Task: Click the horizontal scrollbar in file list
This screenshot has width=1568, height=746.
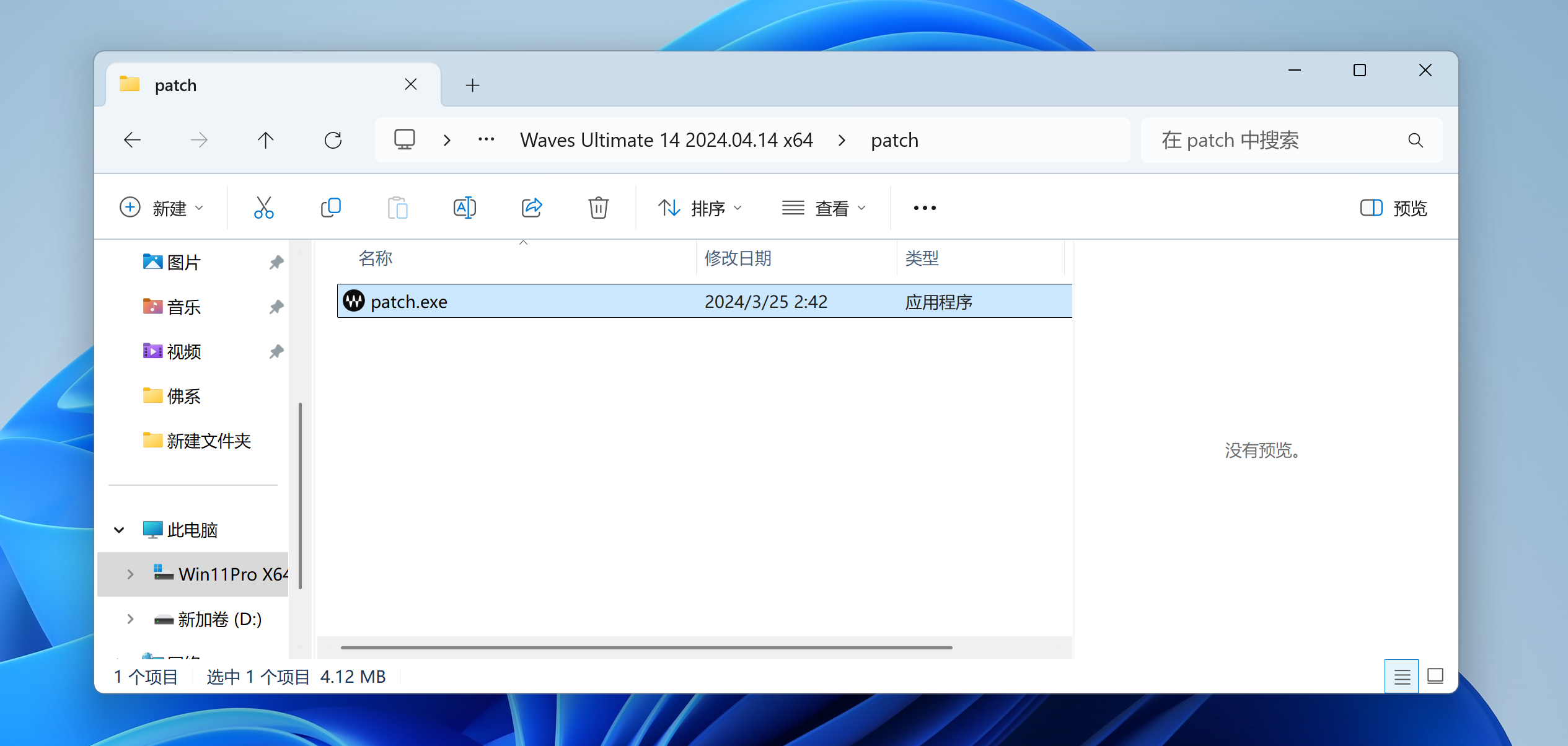Action: click(x=646, y=647)
